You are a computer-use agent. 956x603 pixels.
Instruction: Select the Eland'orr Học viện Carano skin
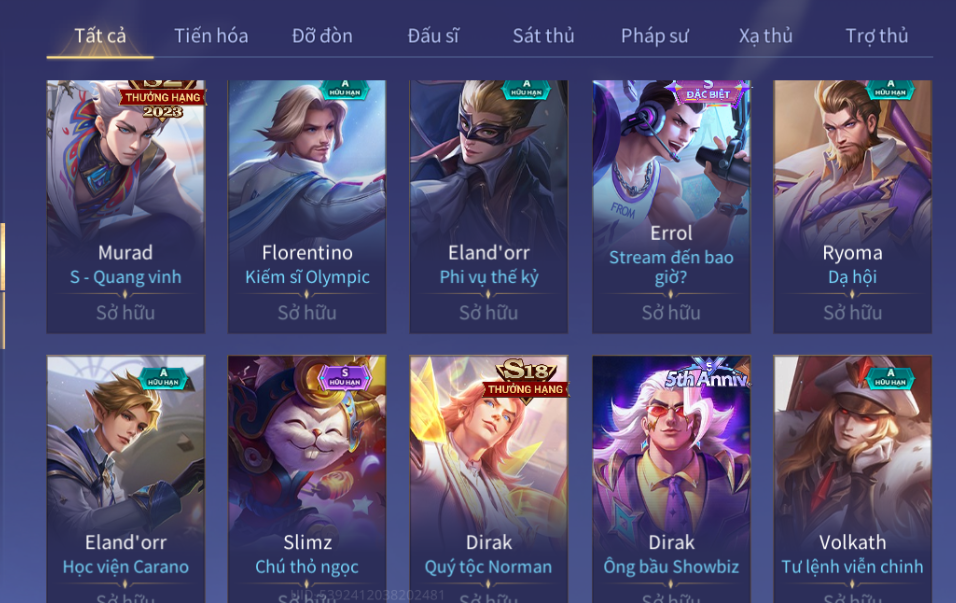tap(126, 479)
